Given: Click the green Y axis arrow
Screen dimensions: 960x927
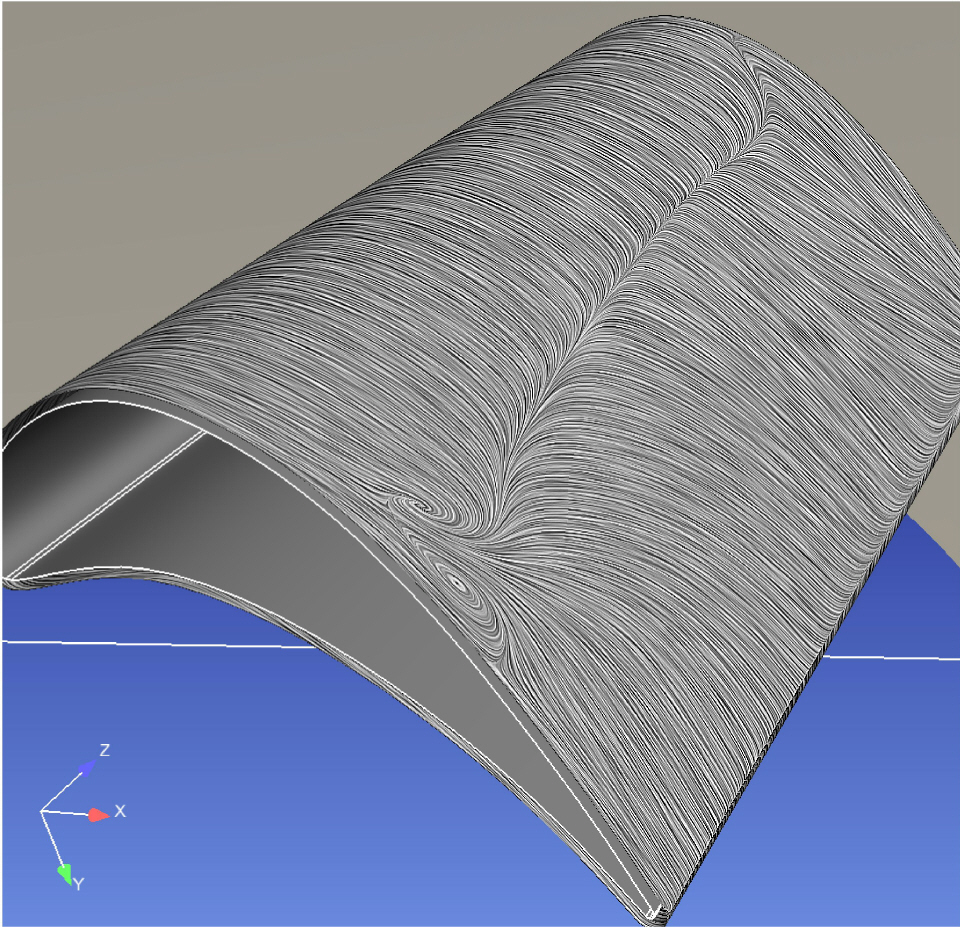Looking at the screenshot, I should tap(66, 874).
